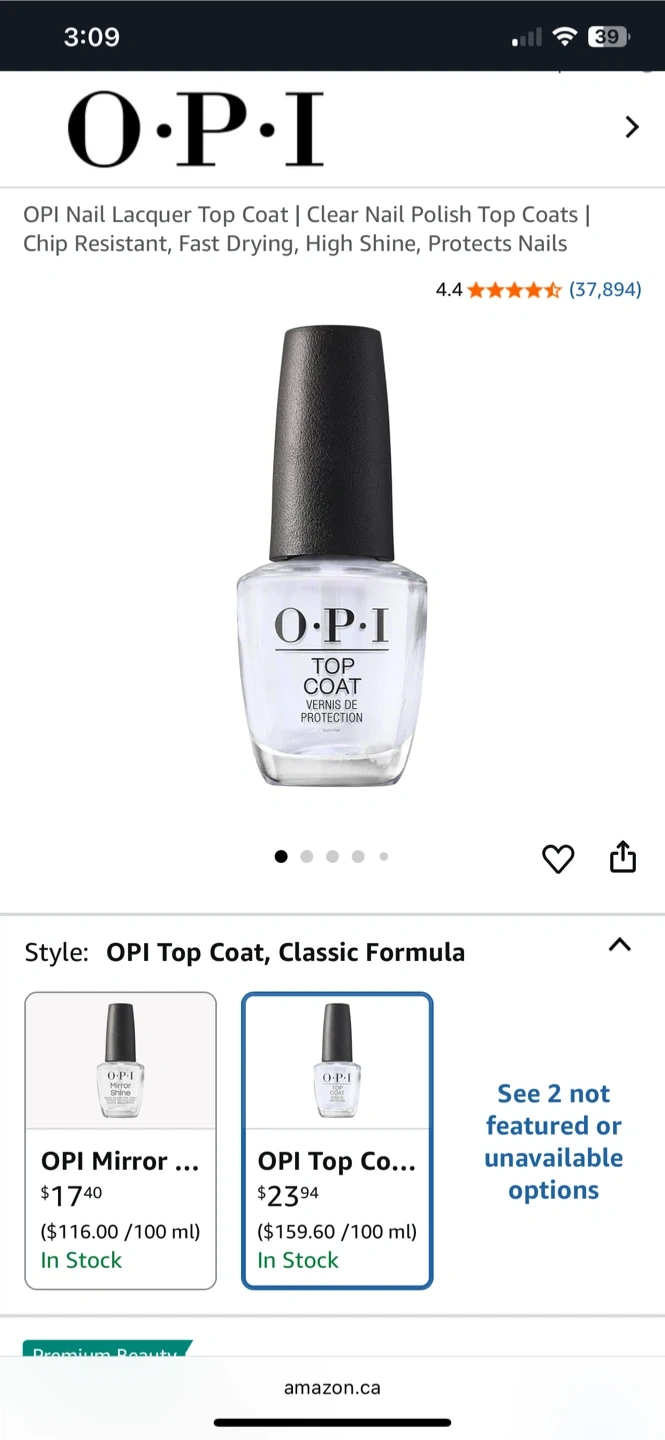The image size is (665, 1440).
Task: Tap the battery indicator showing 39
Action: (607, 37)
